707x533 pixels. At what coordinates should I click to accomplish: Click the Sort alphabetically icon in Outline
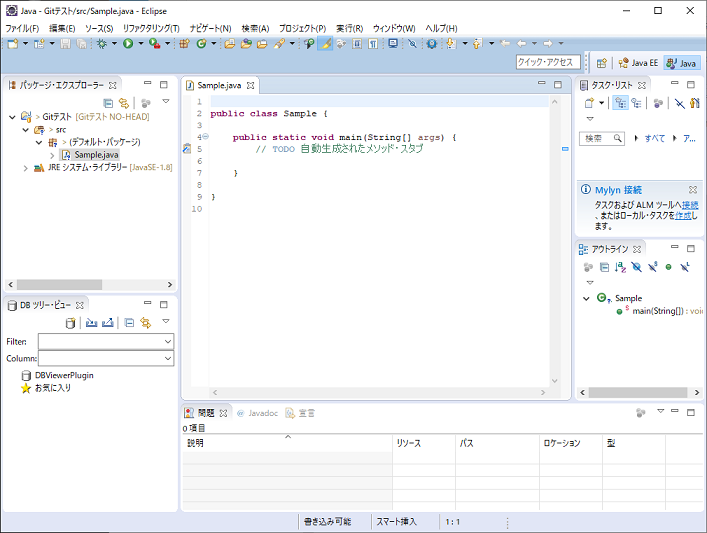(x=620, y=267)
